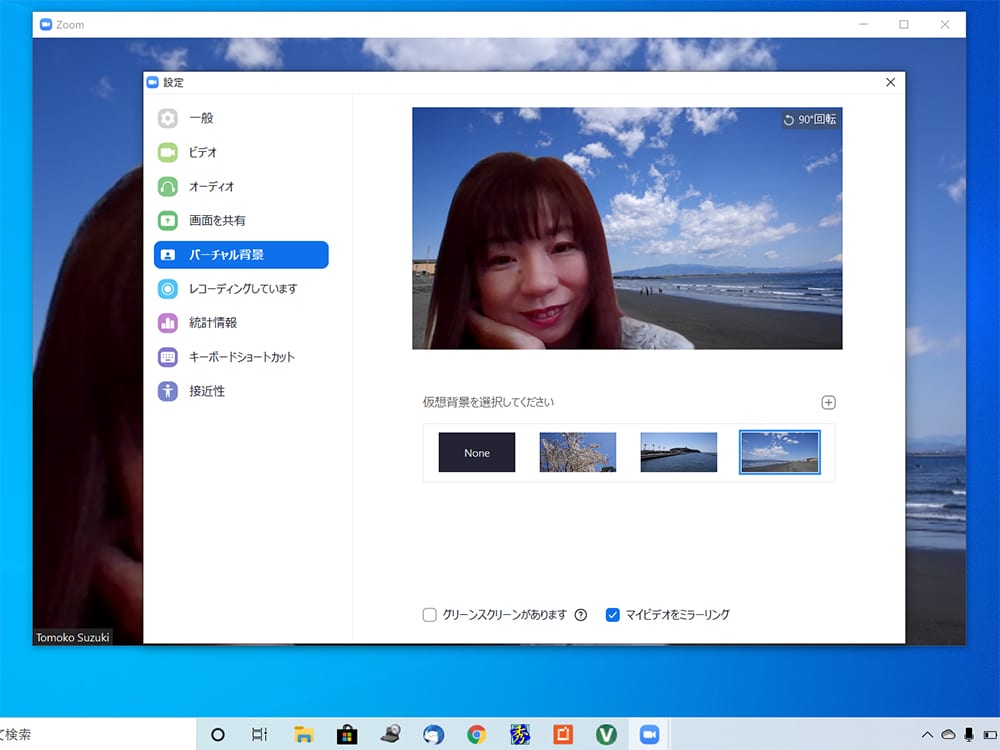1000x750 pixels.
Task: Uncheck the マイビデオをミラーリング checkbox
Action: [613, 615]
